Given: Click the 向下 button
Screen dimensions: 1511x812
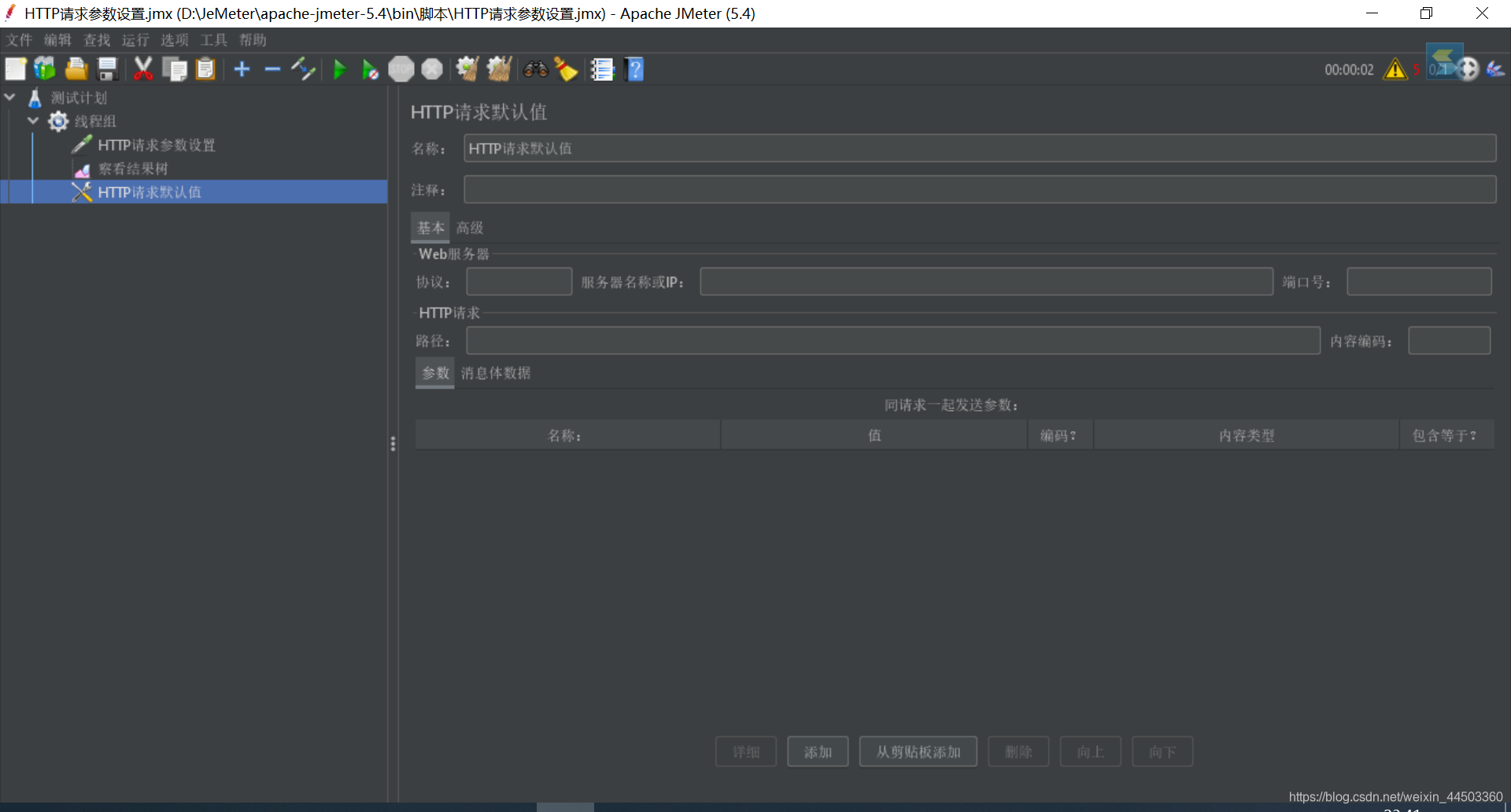Looking at the screenshot, I should tap(1162, 751).
